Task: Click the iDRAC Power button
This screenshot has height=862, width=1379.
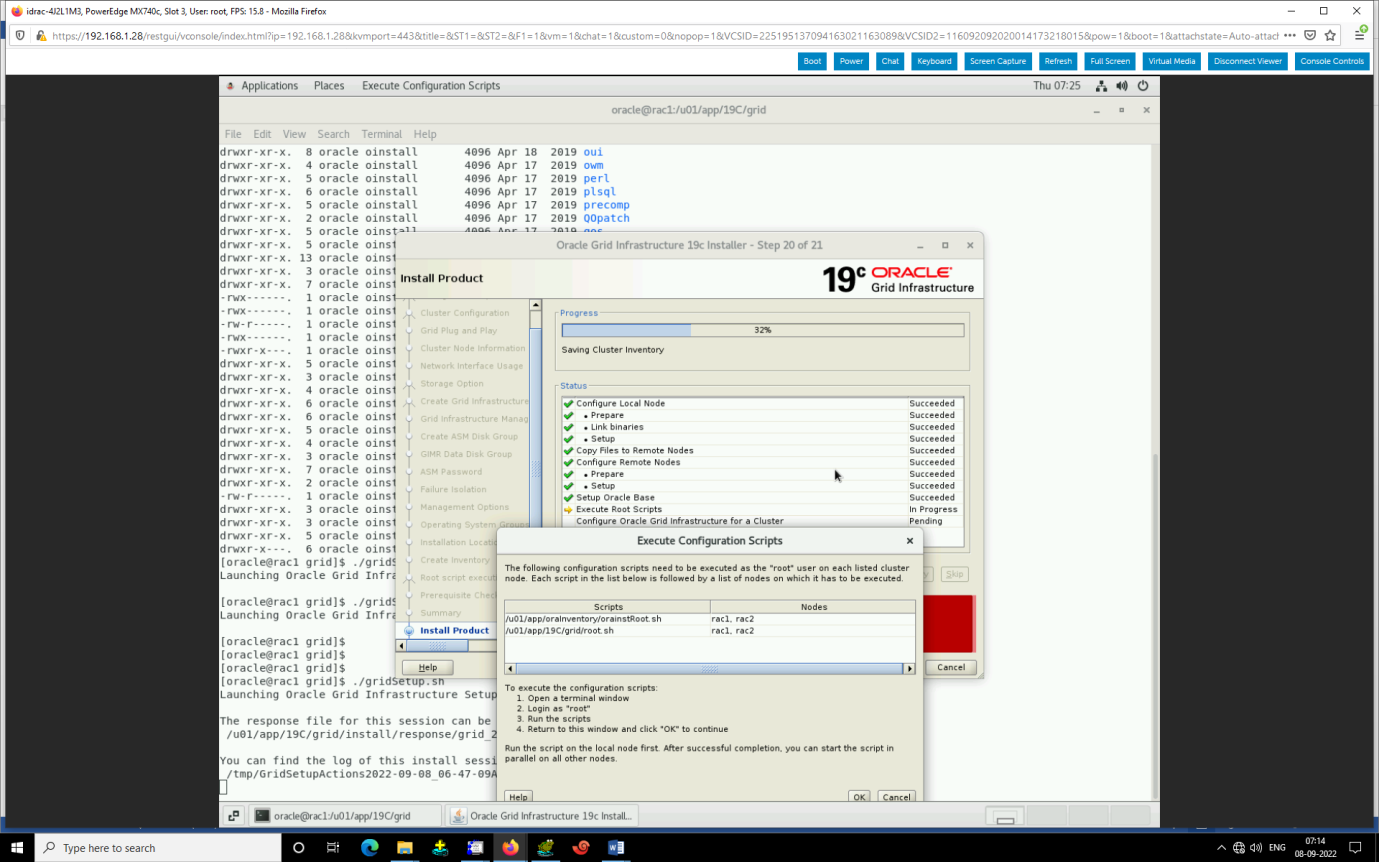Action: click(x=851, y=61)
